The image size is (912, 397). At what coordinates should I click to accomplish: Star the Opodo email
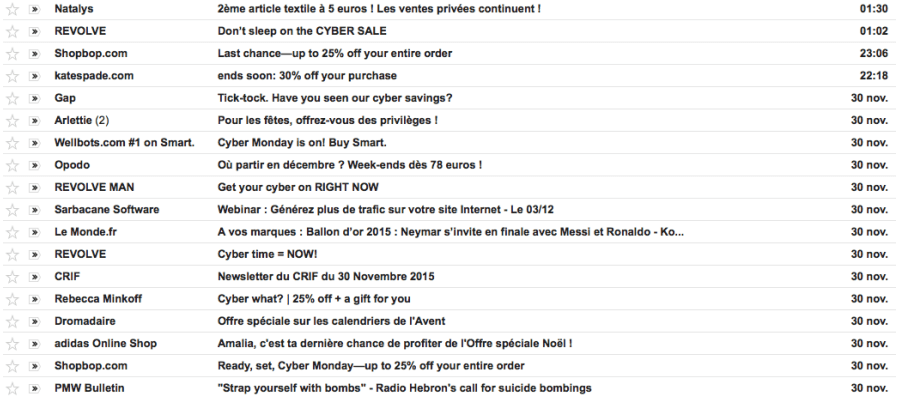(x=12, y=166)
